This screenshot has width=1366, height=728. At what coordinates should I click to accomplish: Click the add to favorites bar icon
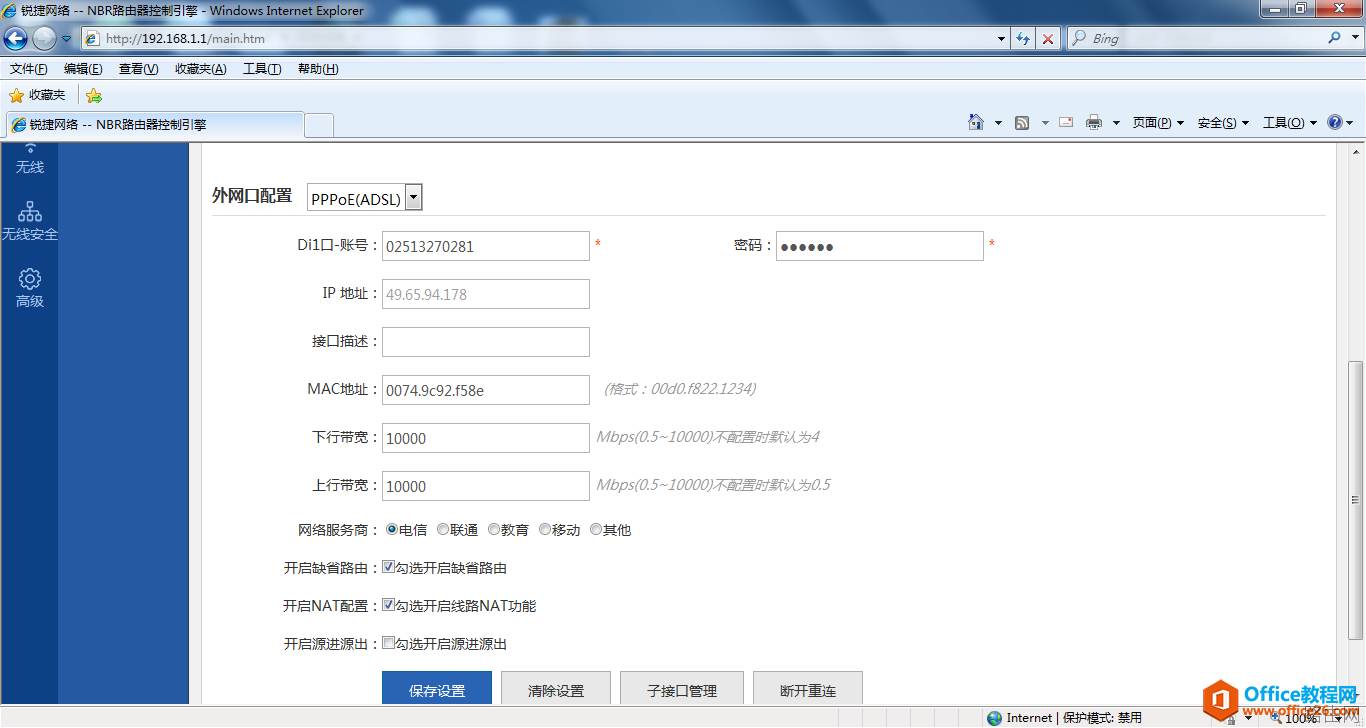[93, 96]
